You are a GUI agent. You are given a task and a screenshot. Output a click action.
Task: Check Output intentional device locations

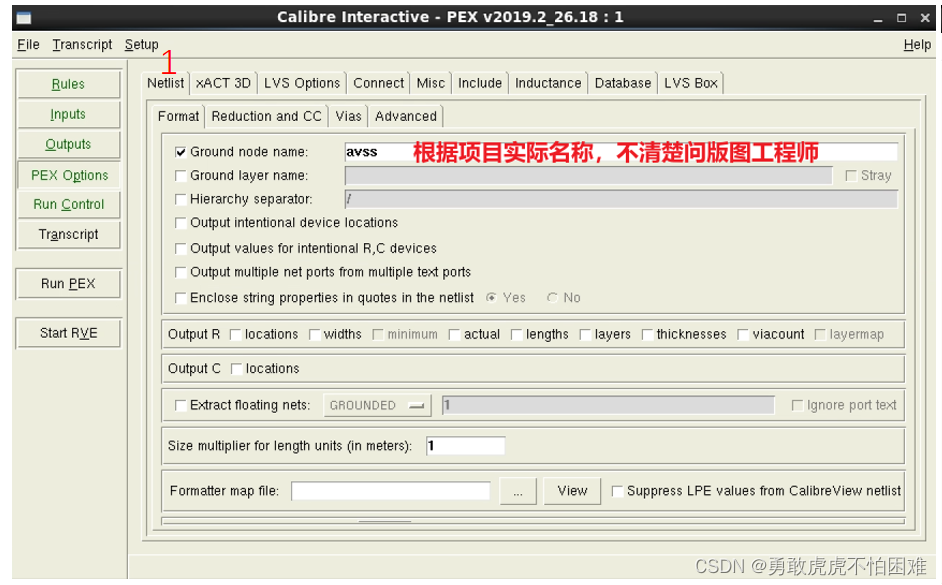[x=180, y=223]
